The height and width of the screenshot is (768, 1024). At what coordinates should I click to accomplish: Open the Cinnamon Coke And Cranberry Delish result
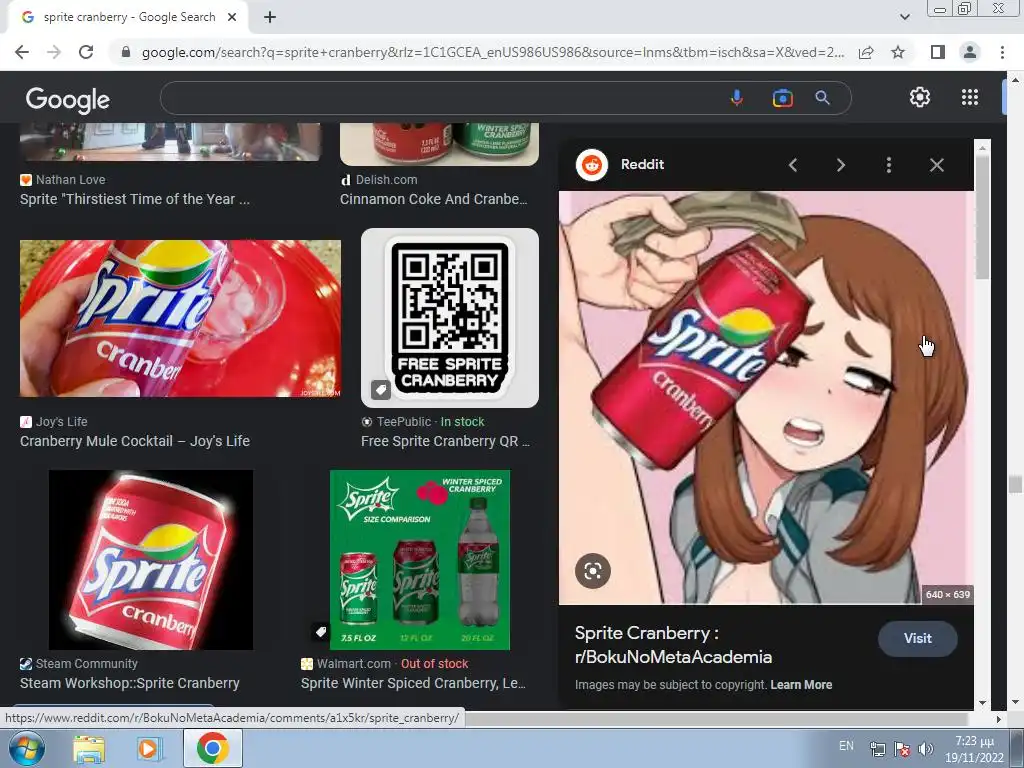[434, 199]
